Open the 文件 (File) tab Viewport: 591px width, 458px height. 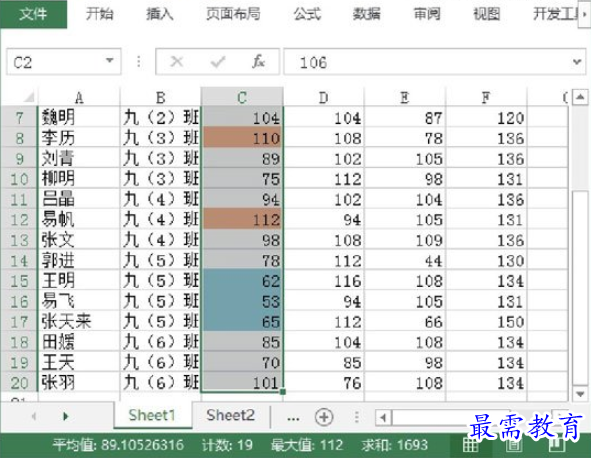tap(33, 14)
